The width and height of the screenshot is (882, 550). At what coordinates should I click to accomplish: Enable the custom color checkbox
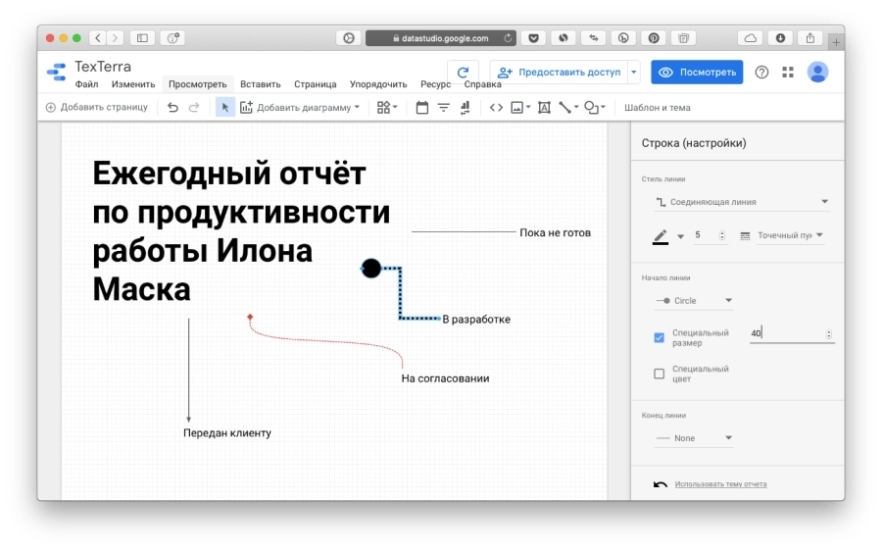(659, 374)
